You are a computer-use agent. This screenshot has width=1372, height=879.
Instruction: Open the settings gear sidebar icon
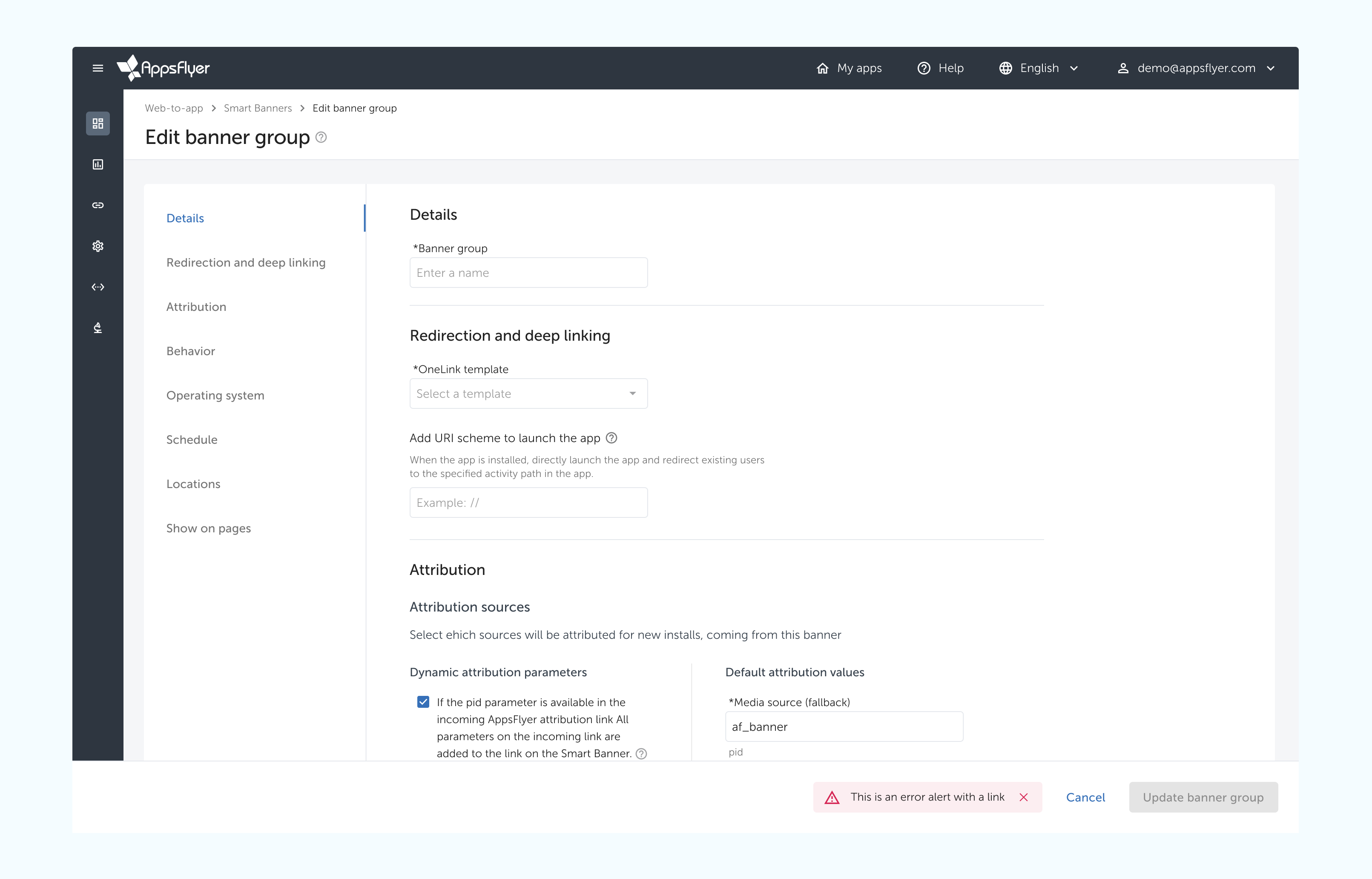98,246
